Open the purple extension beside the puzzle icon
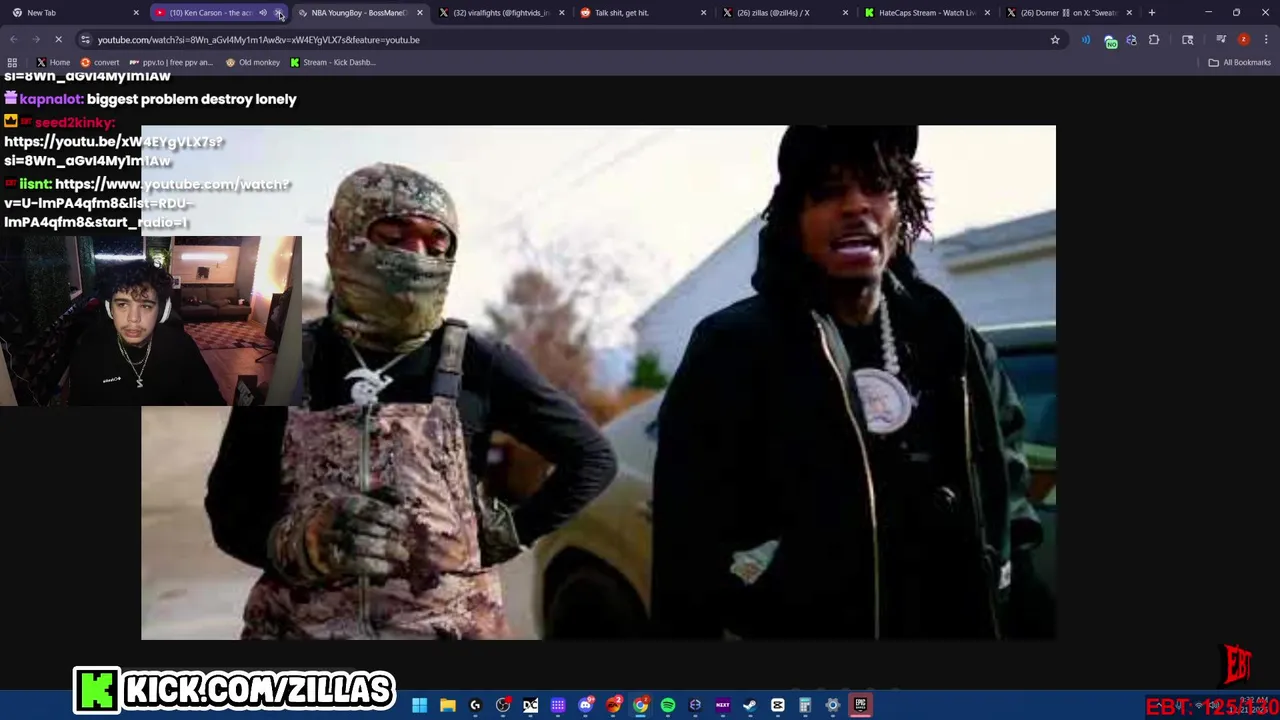The height and width of the screenshot is (720, 1280). 1131,40
